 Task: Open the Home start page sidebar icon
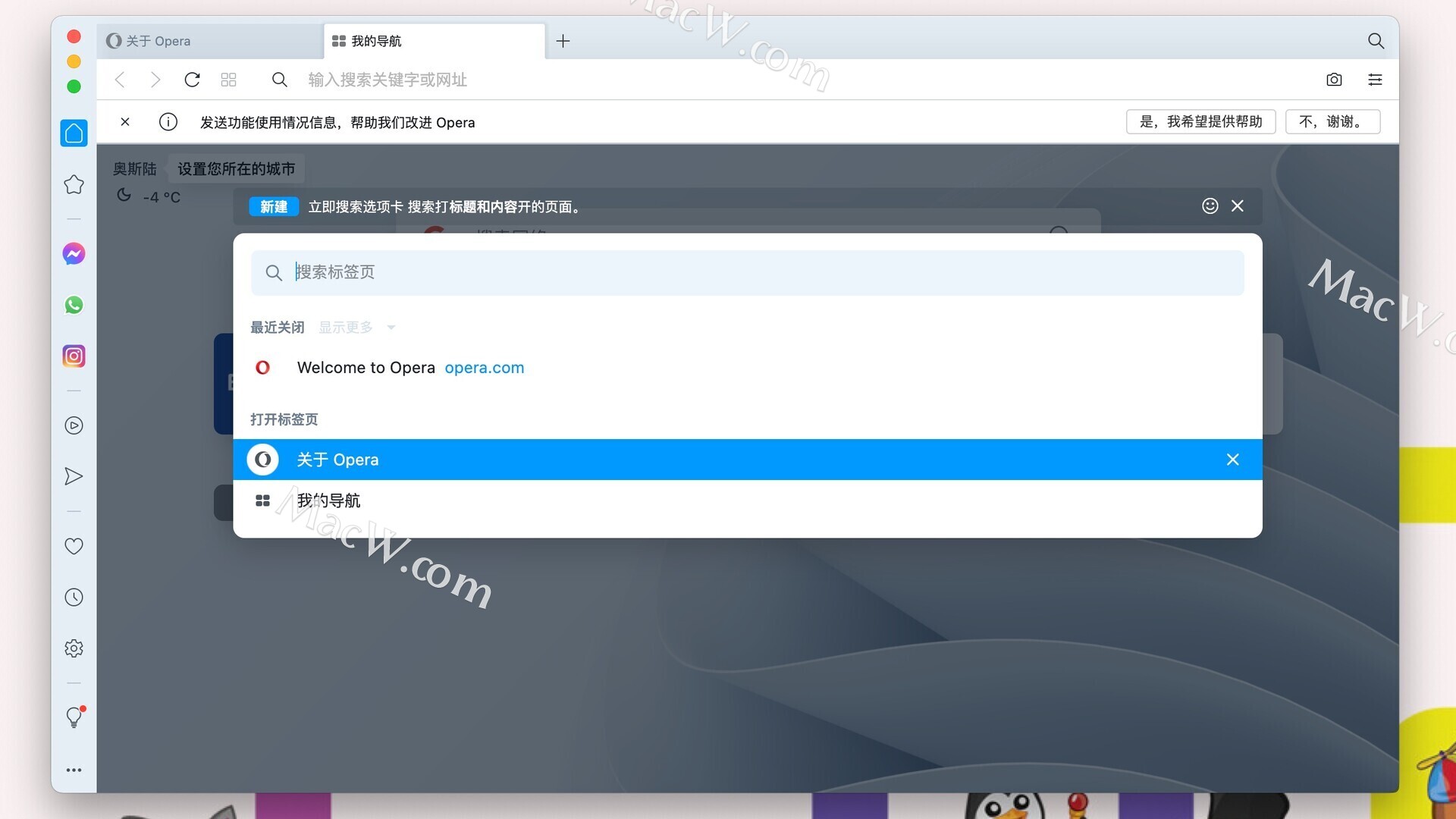coord(74,133)
